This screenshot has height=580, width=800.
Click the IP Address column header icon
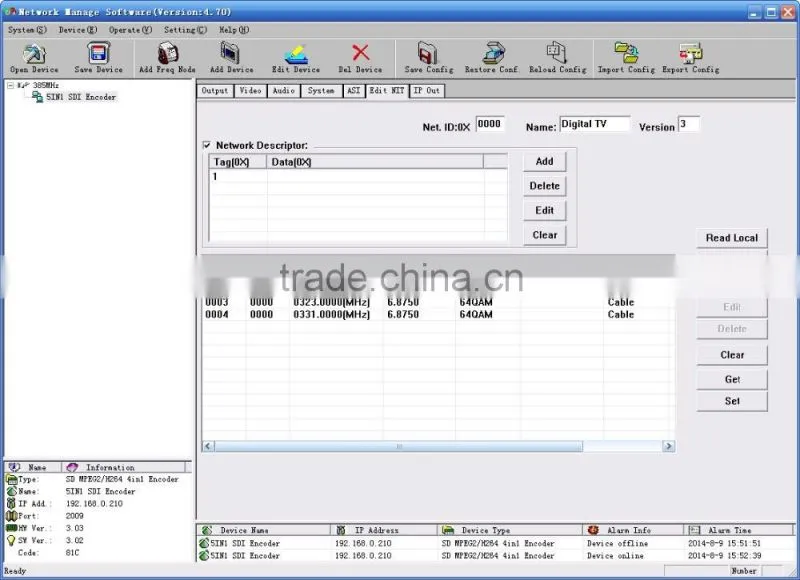tap(341, 530)
